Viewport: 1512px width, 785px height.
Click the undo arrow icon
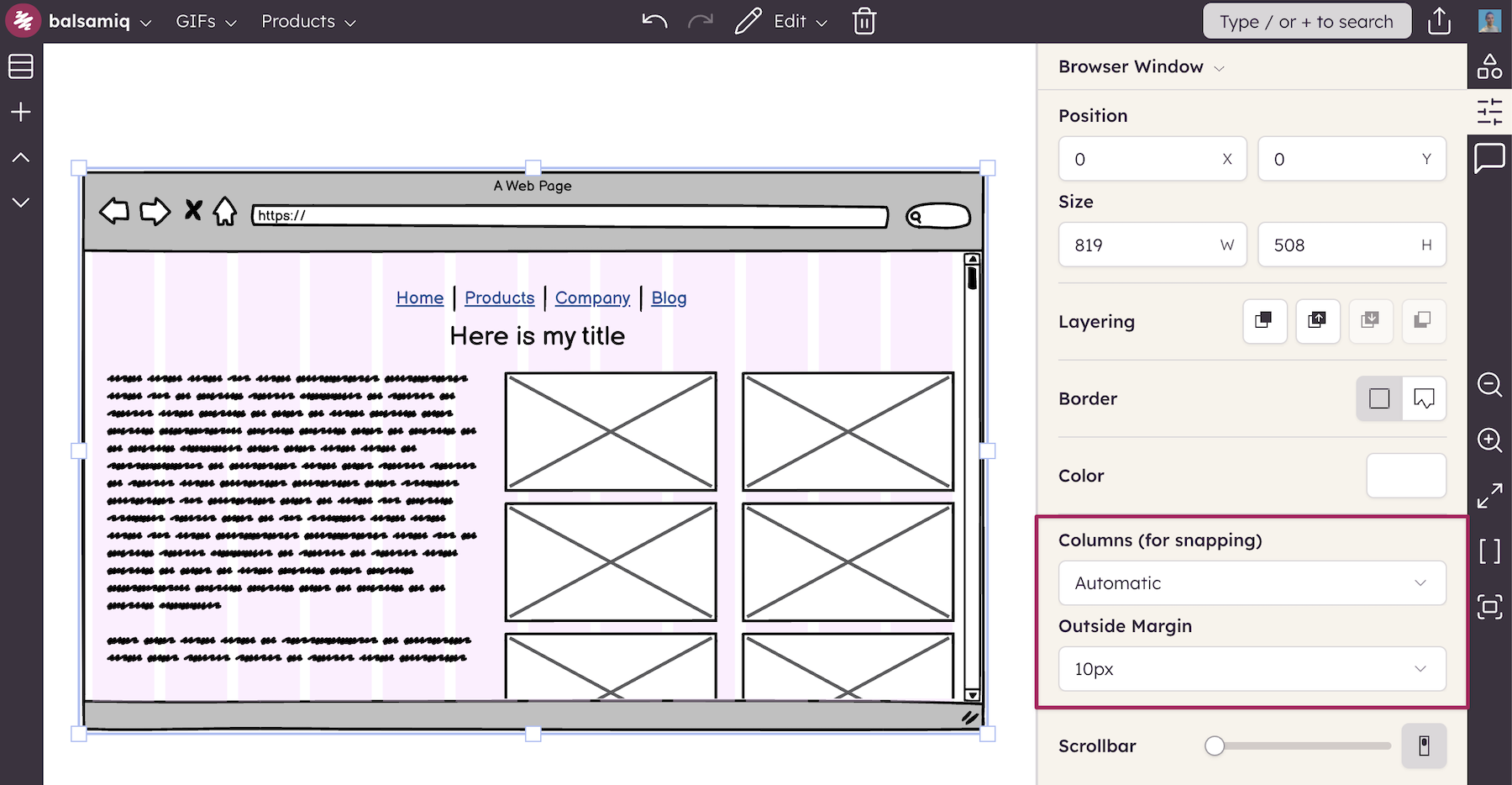654,21
